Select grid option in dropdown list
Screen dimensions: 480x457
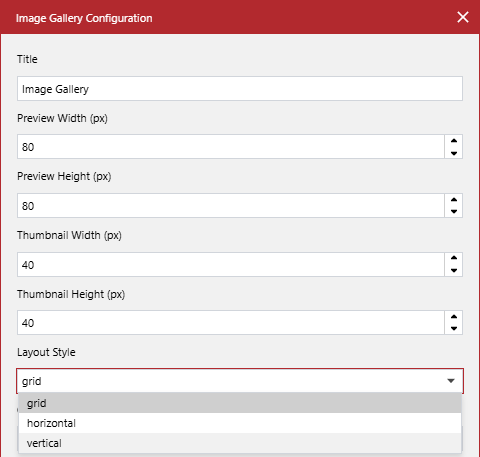(240, 403)
